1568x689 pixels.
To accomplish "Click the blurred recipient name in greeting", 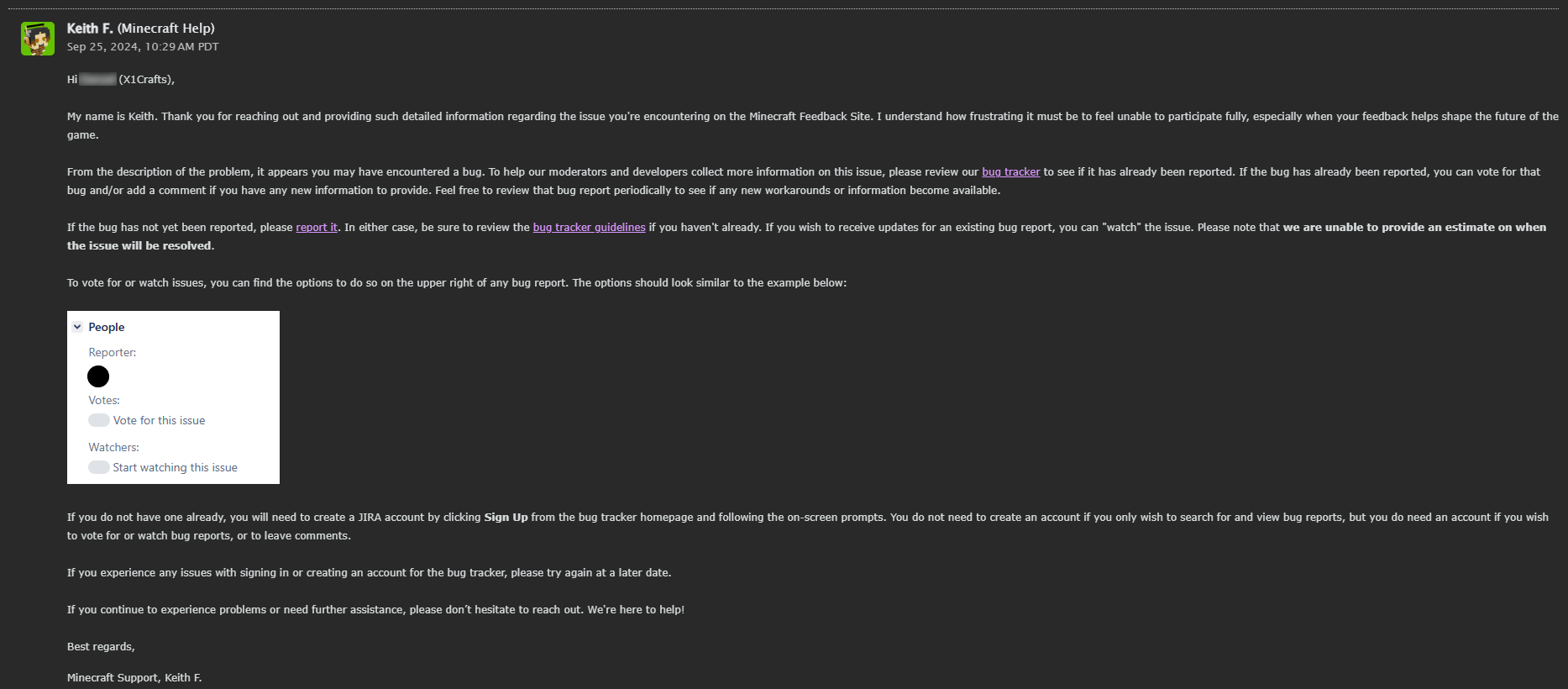I will [97, 80].
